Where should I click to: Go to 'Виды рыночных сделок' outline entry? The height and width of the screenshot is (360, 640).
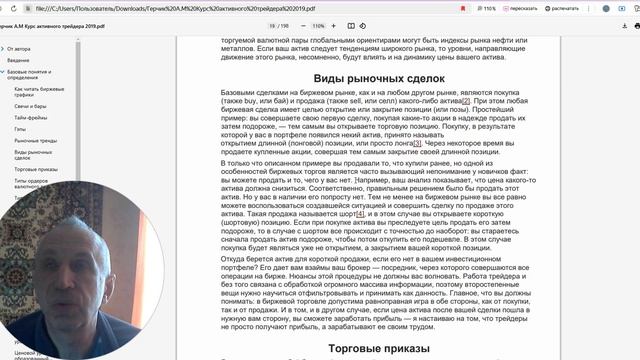point(33,155)
